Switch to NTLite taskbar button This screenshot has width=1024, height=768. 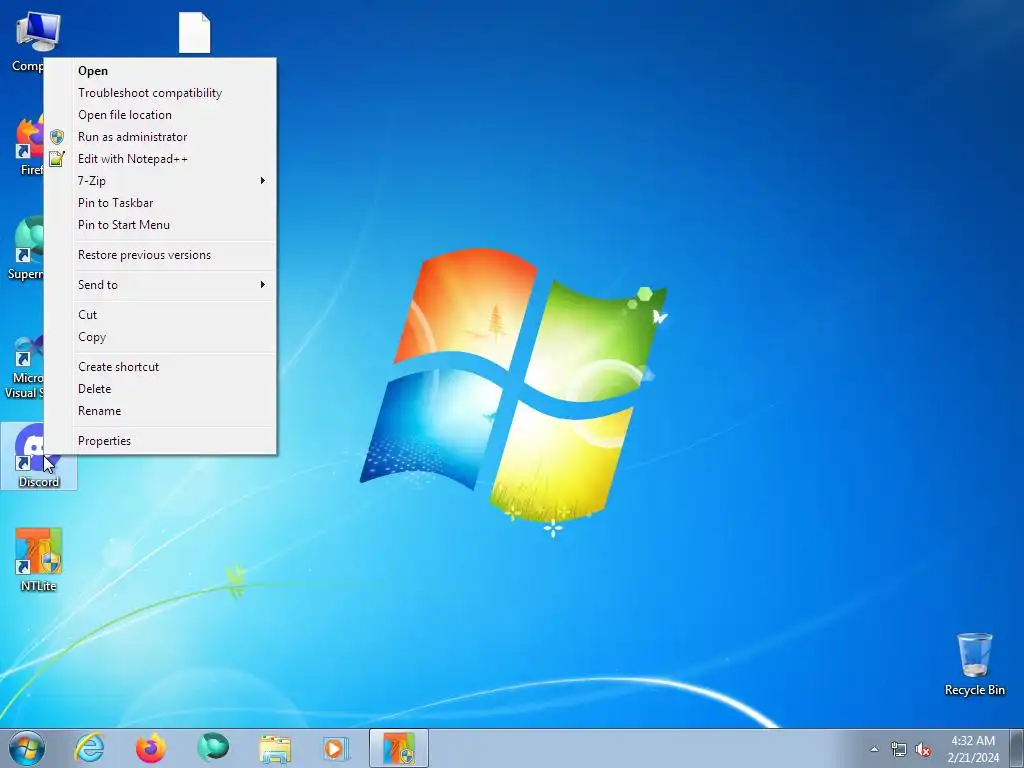pyautogui.click(x=399, y=748)
